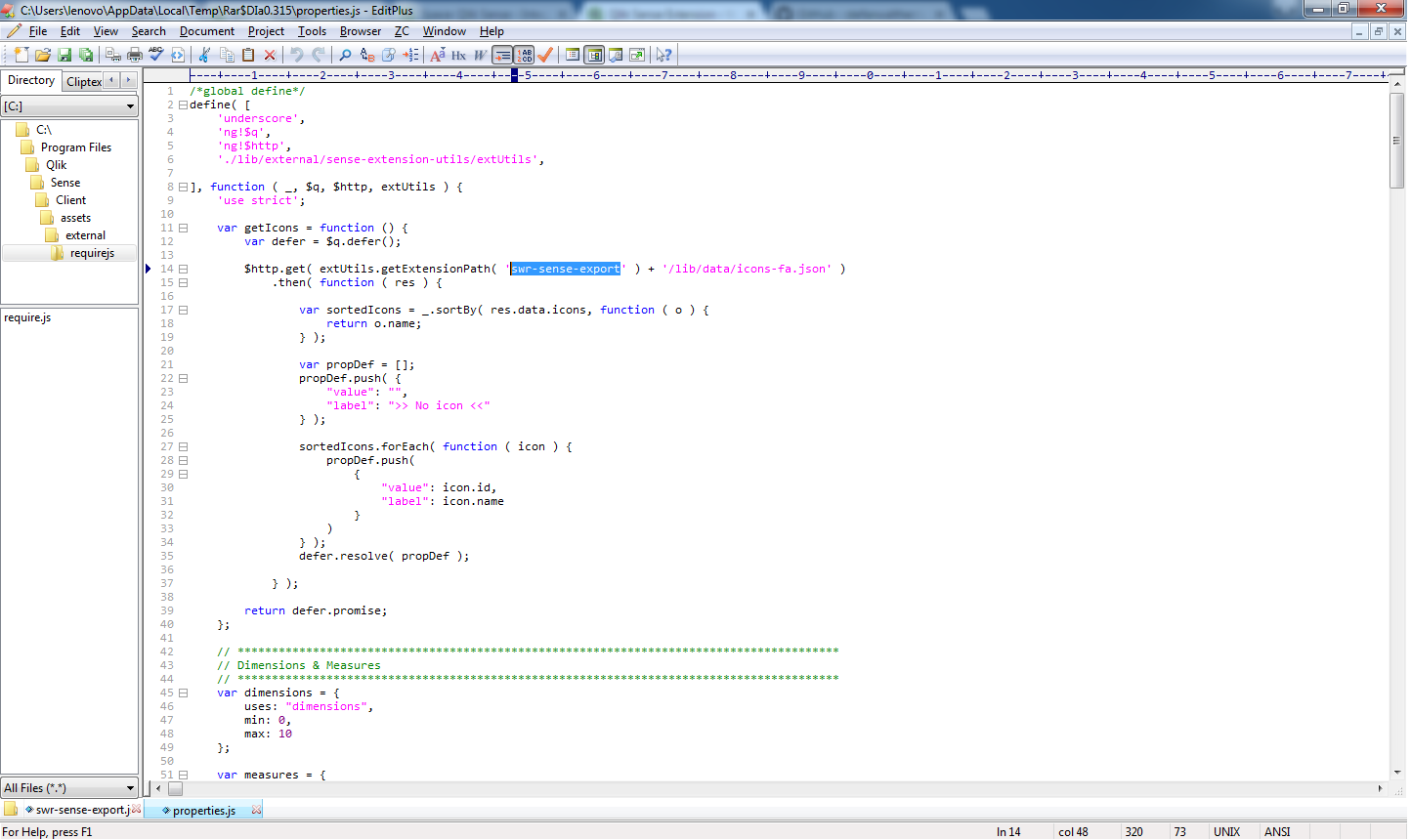Switch to the Cliptext panel tab
The image size is (1411, 840).
click(x=84, y=82)
